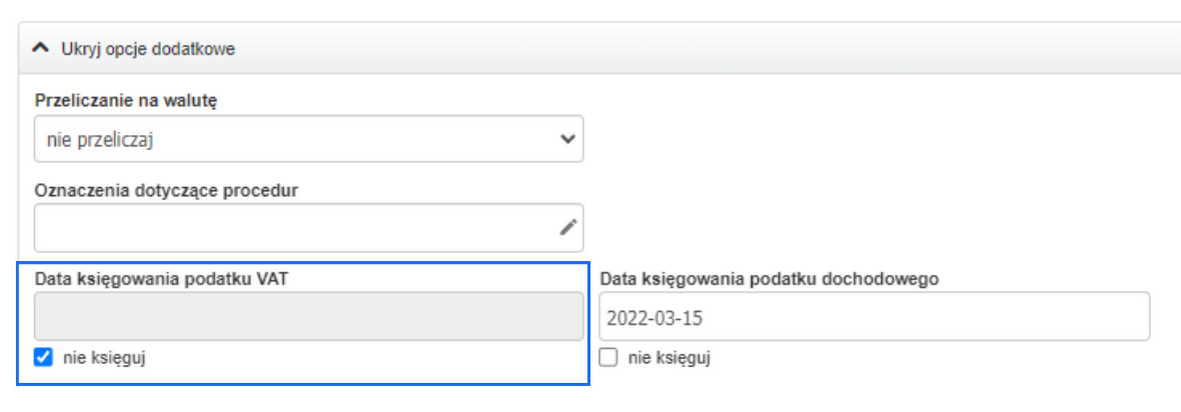Click 'nie księguj' label below VAT date field
Screen dimensions: 1181x412
tap(104, 358)
